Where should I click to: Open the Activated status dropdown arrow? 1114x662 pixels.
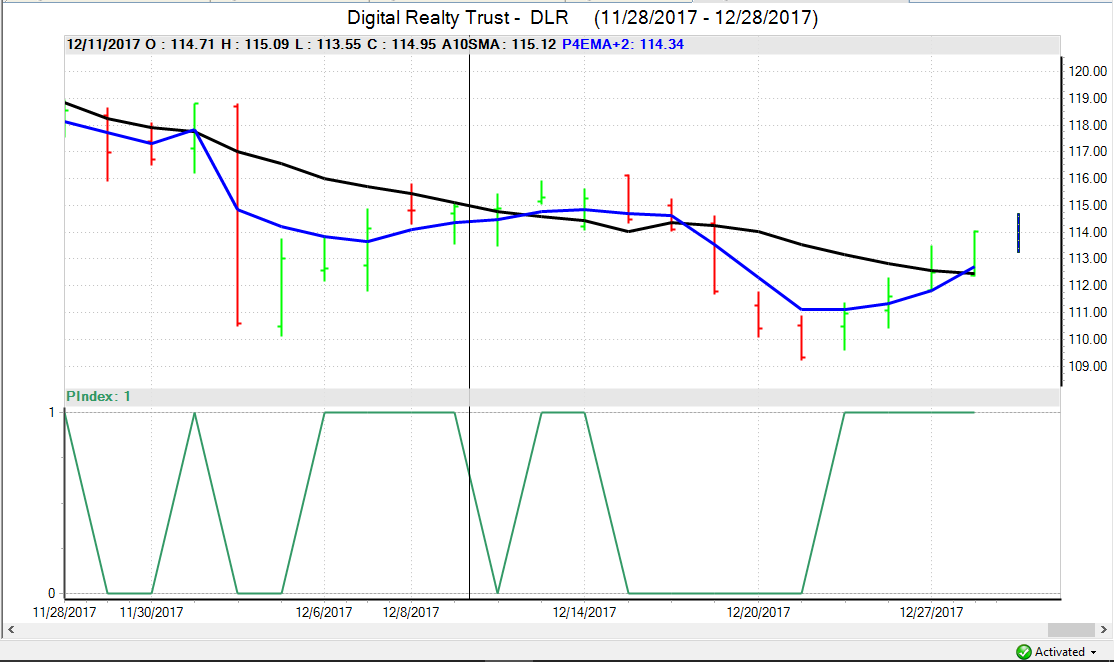(x=1093, y=653)
